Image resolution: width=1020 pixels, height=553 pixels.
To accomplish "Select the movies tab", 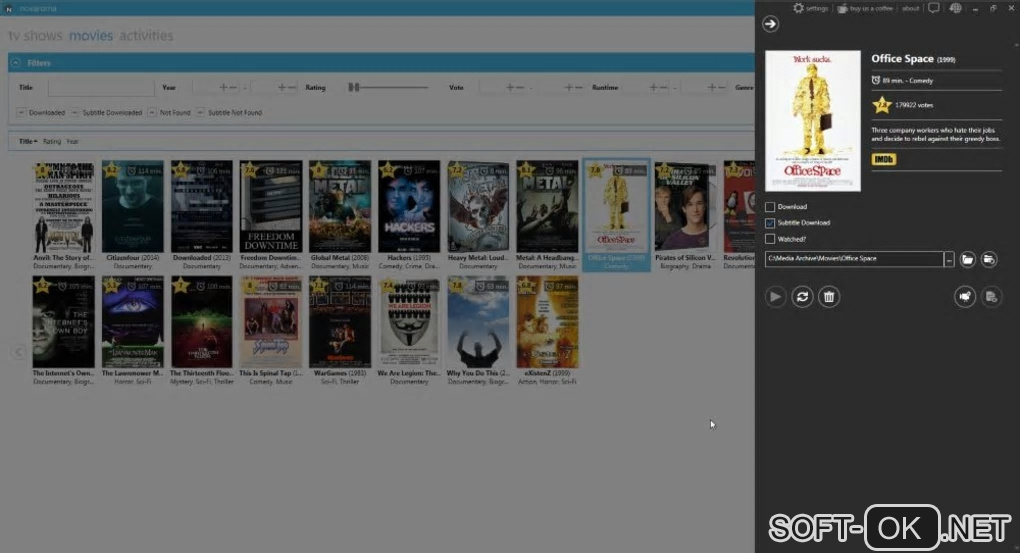I will 91,36.
